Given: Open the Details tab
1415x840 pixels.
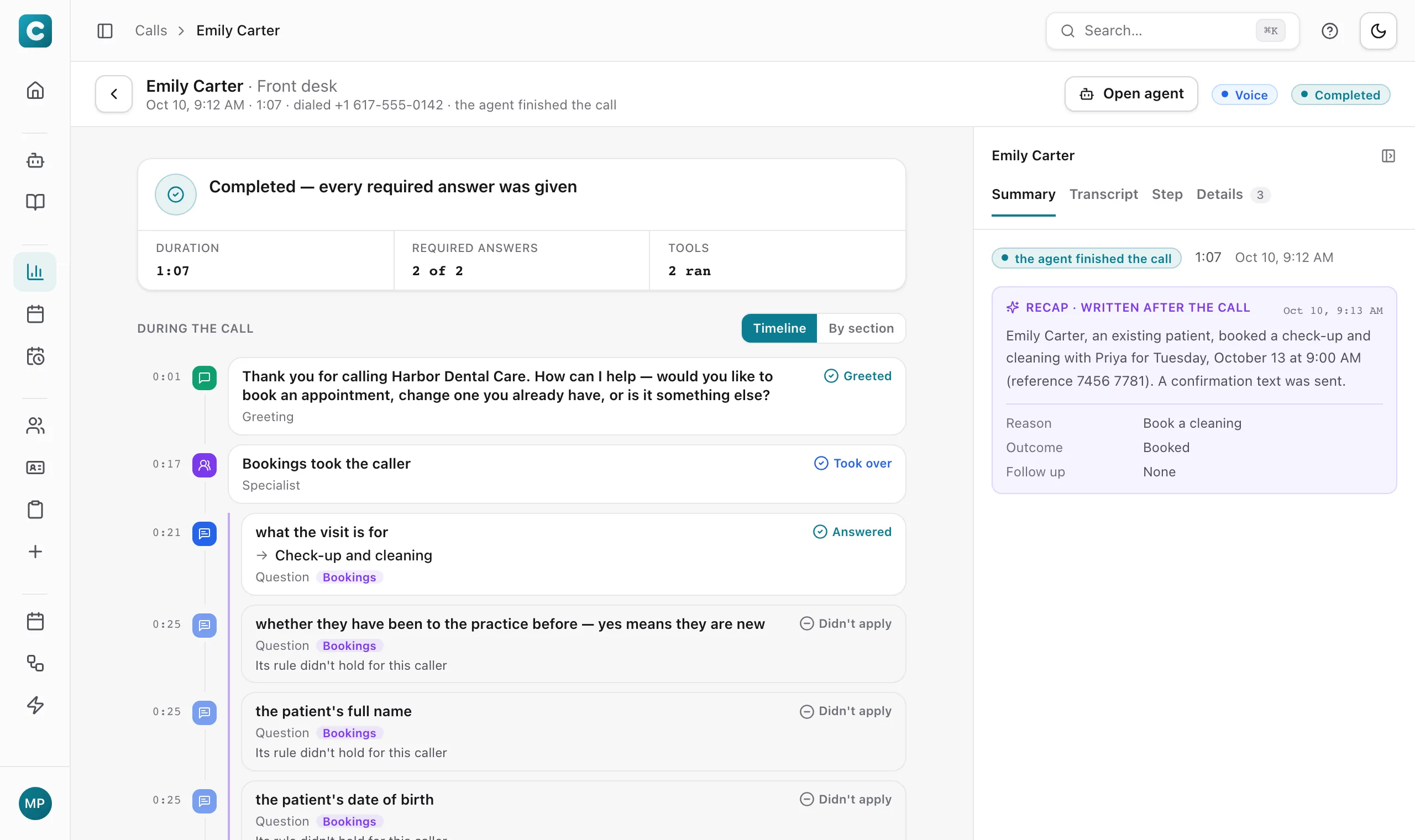Looking at the screenshot, I should tap(1233, 195).
